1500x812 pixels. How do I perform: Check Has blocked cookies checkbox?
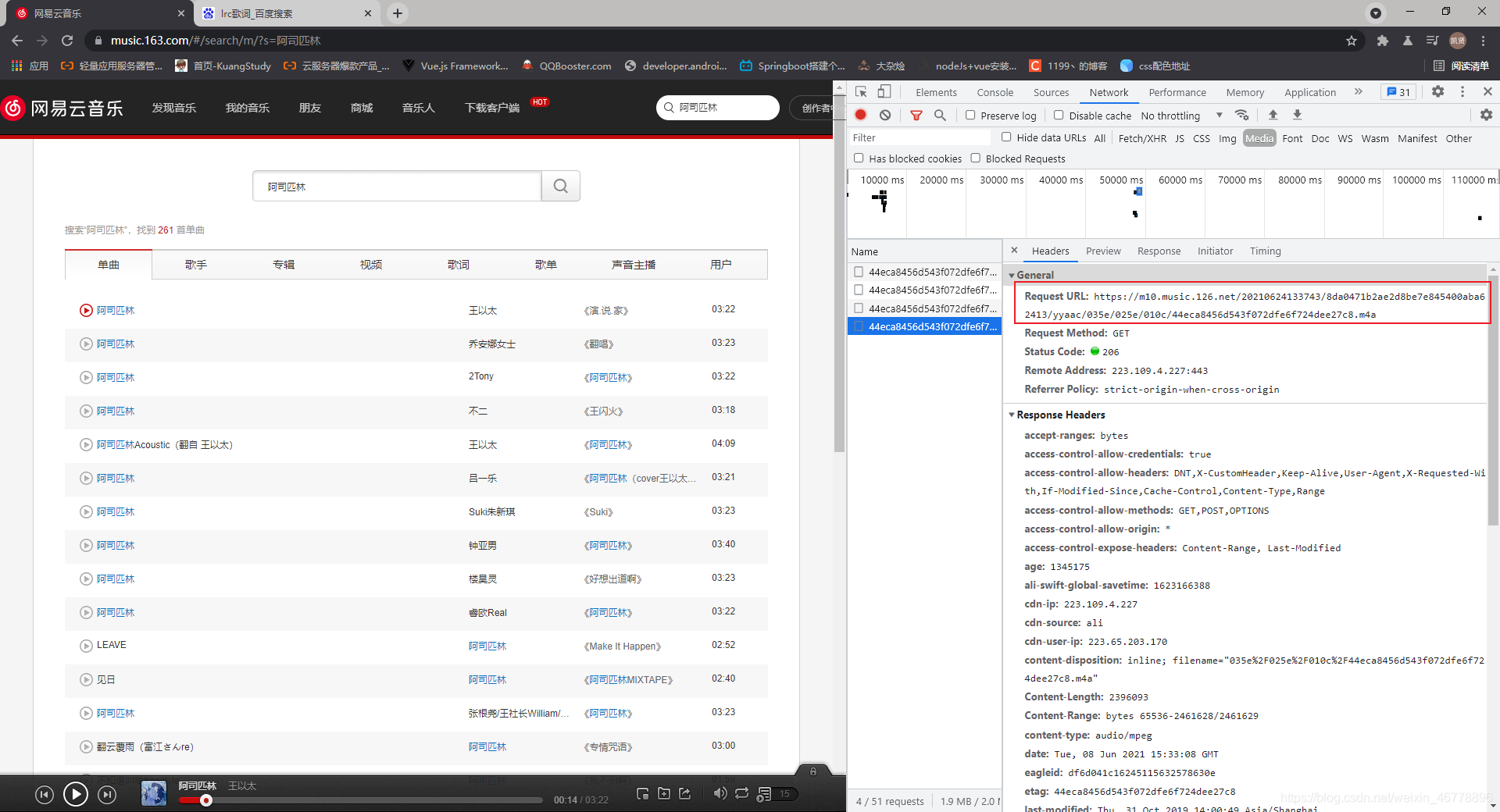859,158
